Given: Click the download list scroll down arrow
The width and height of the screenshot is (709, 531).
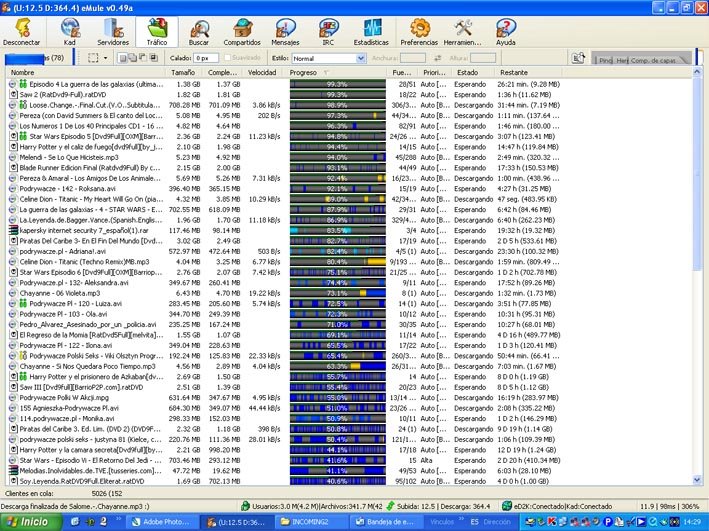Looking at the screenshot, I should coord(697,480).
